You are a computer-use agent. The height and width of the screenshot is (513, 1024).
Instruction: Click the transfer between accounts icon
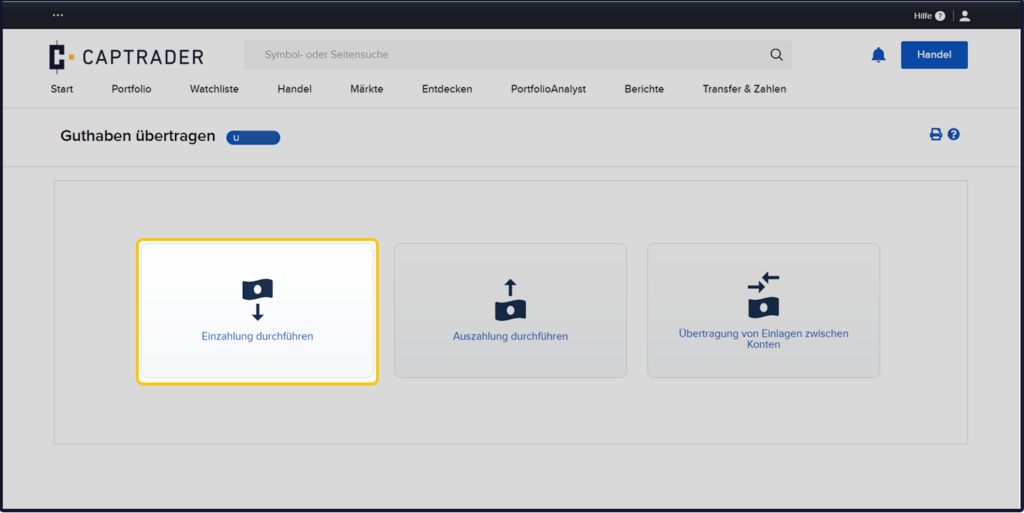click(763, 295)
